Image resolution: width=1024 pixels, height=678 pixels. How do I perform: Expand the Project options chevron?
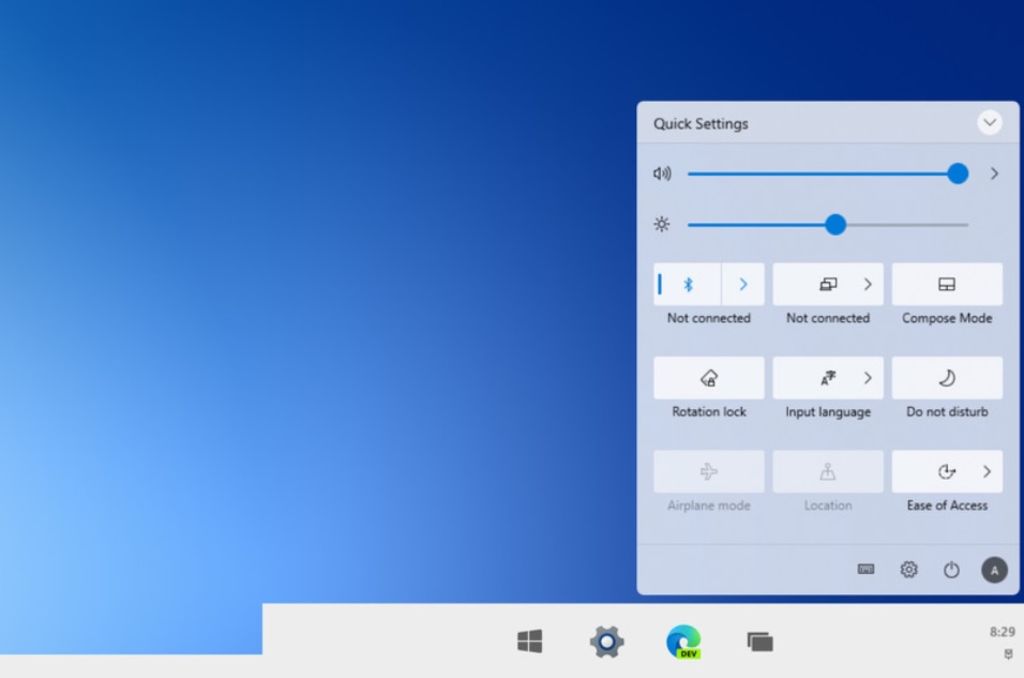tap(867, 284)
